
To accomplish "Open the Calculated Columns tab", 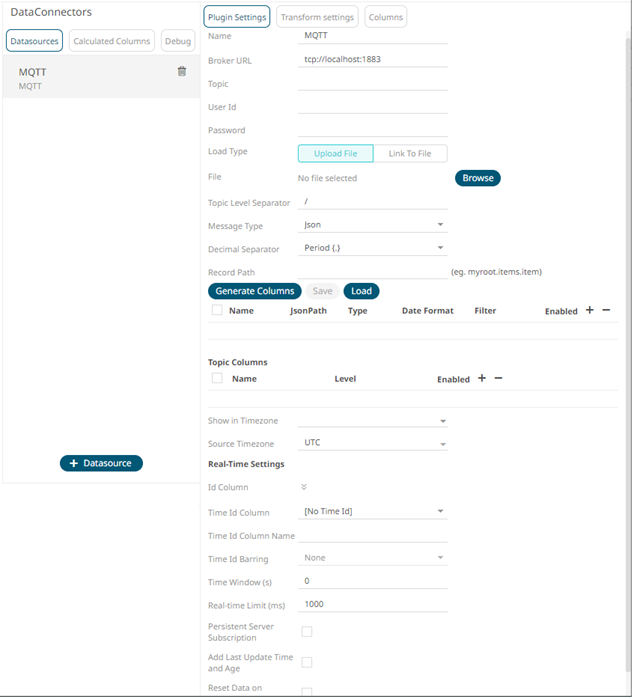I will (x=112, y=41).
